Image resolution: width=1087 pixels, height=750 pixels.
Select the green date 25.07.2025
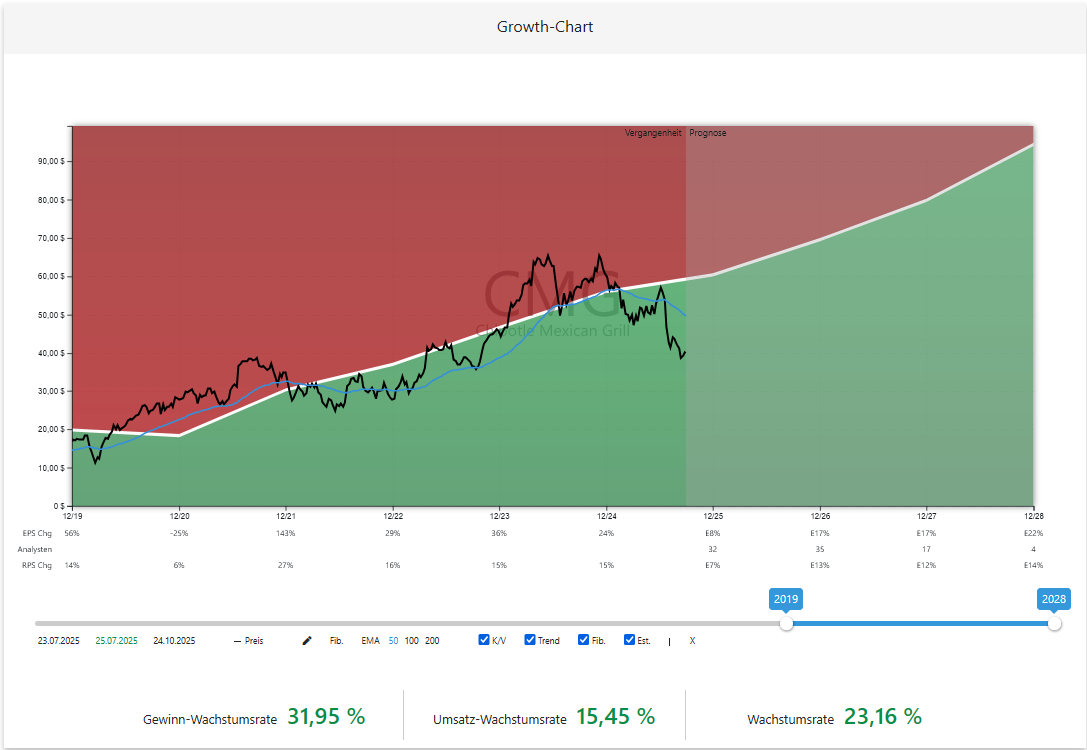pyautogui.click(x=116, y=640)
